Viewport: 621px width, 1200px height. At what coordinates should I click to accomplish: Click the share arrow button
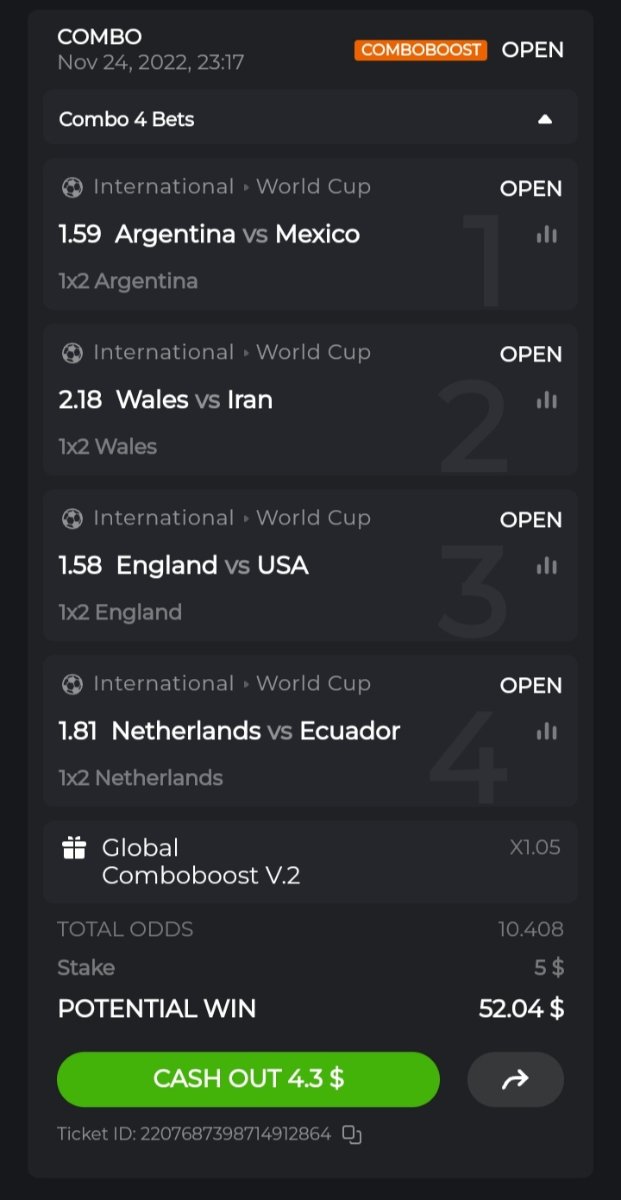click(515, 1079)
